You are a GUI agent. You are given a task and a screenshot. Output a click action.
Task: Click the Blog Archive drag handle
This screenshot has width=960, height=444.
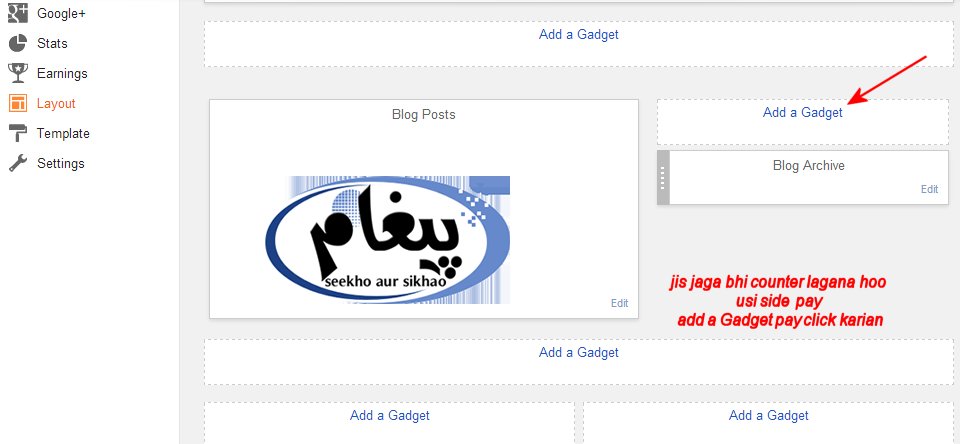[x=663, y=178]
